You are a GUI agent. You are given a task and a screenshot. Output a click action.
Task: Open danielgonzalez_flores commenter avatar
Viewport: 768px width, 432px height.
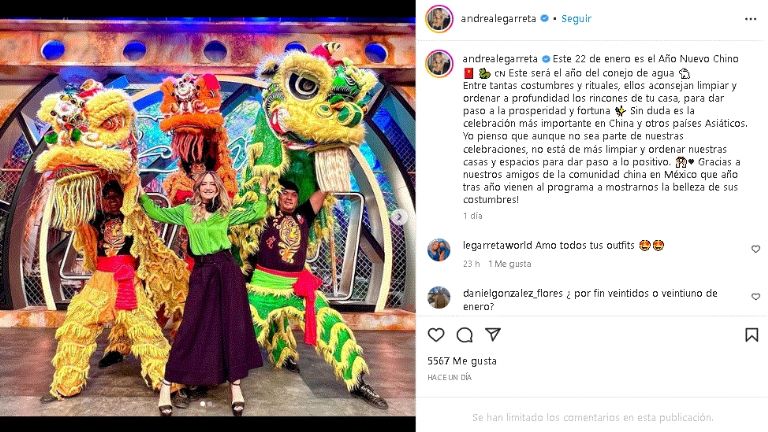click(x=438, y=297)
